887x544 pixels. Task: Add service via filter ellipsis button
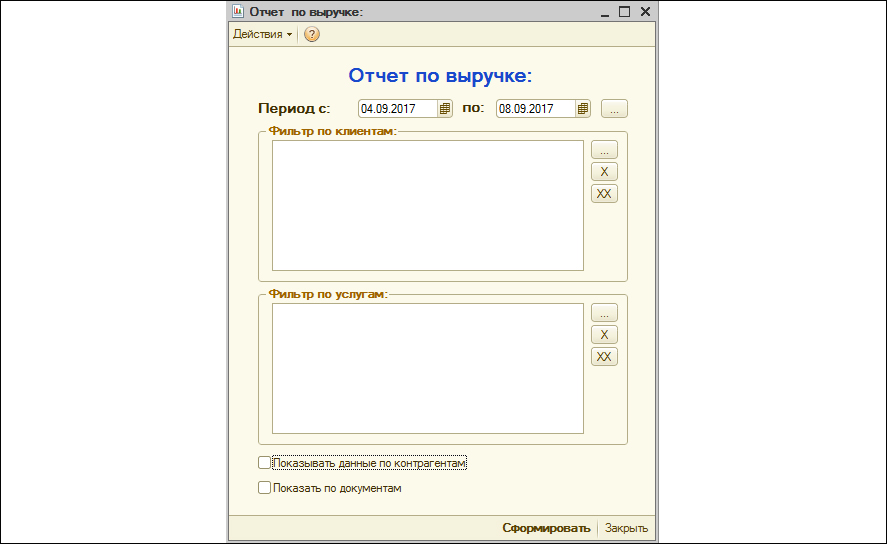point(604,313)
